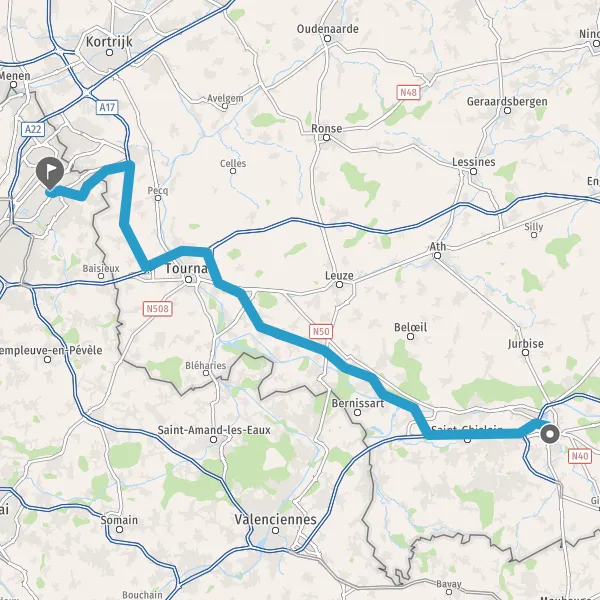Viewport: 600px width, 600px height.
Task: Select the Ronse town marker
Action: [x=326, y=137]
